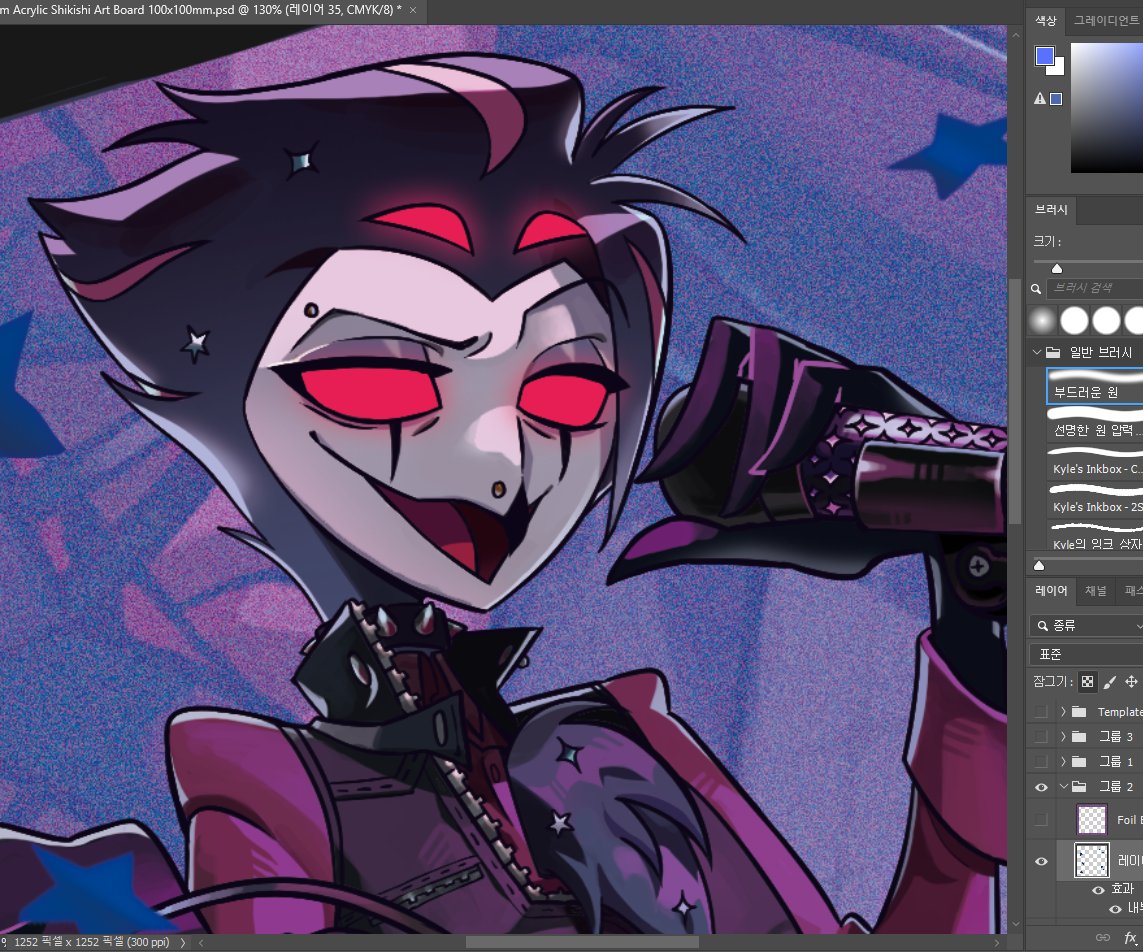Click the canvas scroll left arrow

(201, 943)
